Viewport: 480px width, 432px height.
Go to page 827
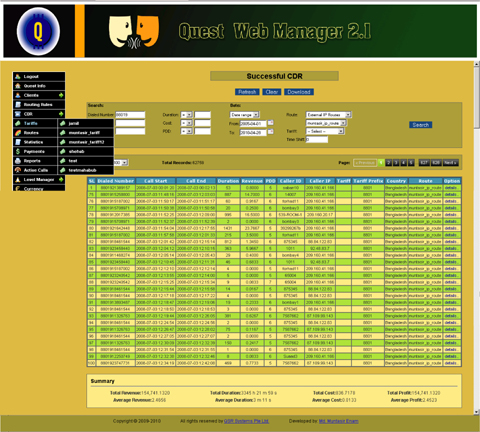(424, 163)
